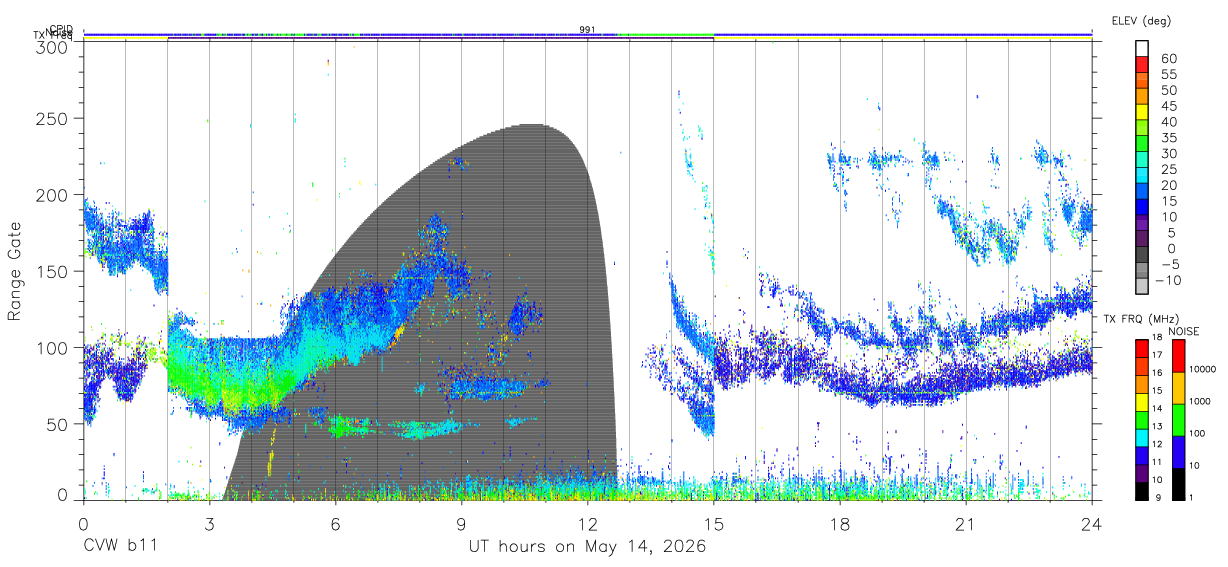Click the ELEV (deg) legend title
The height and width of the screenshot is (567, 1228).
point(1141,21)
